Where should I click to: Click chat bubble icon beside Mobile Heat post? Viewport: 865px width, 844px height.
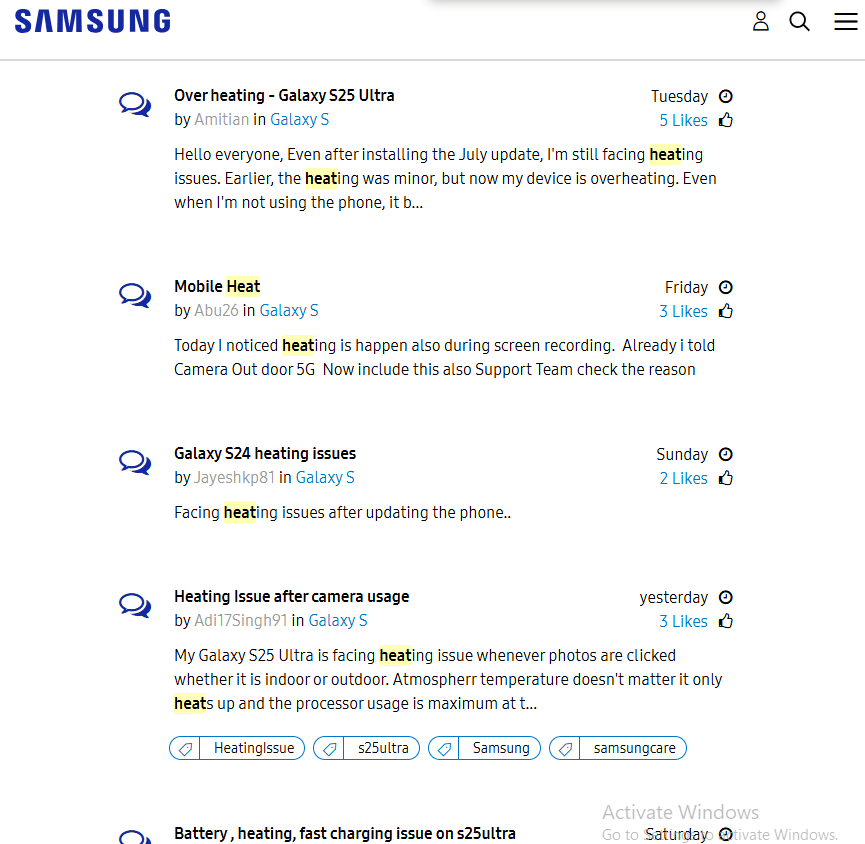coord(135,295)
